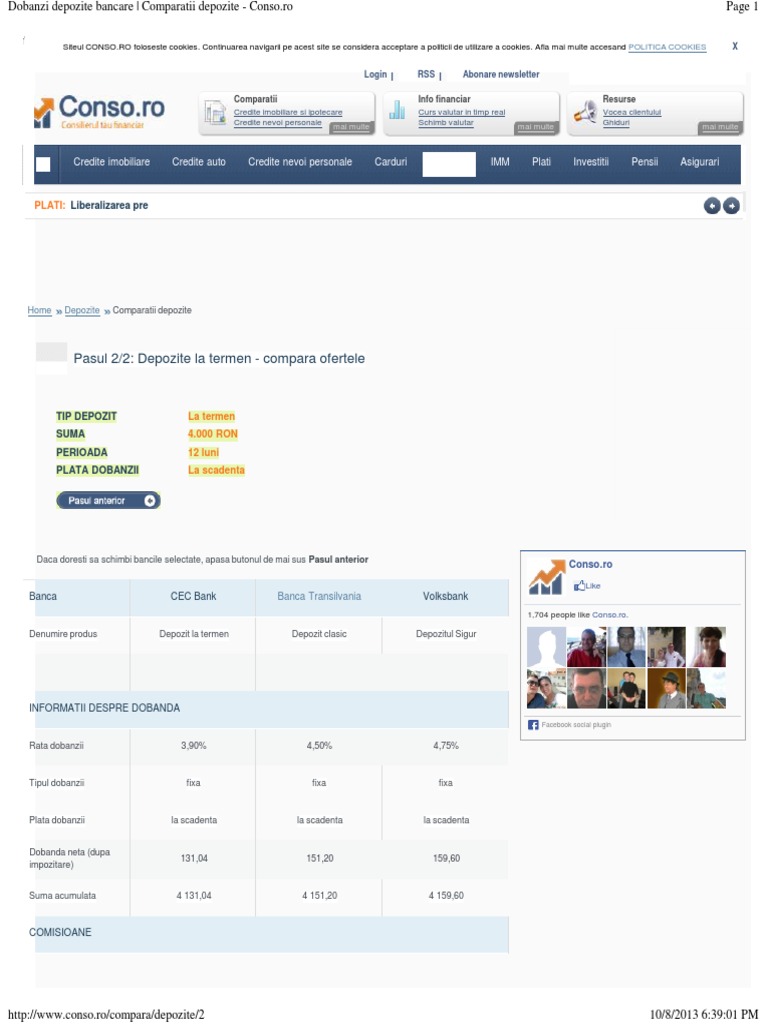Click the 131,04 net interest value
The width and height of the screenshot is (768, 1024).
click(x=194, y=858)
